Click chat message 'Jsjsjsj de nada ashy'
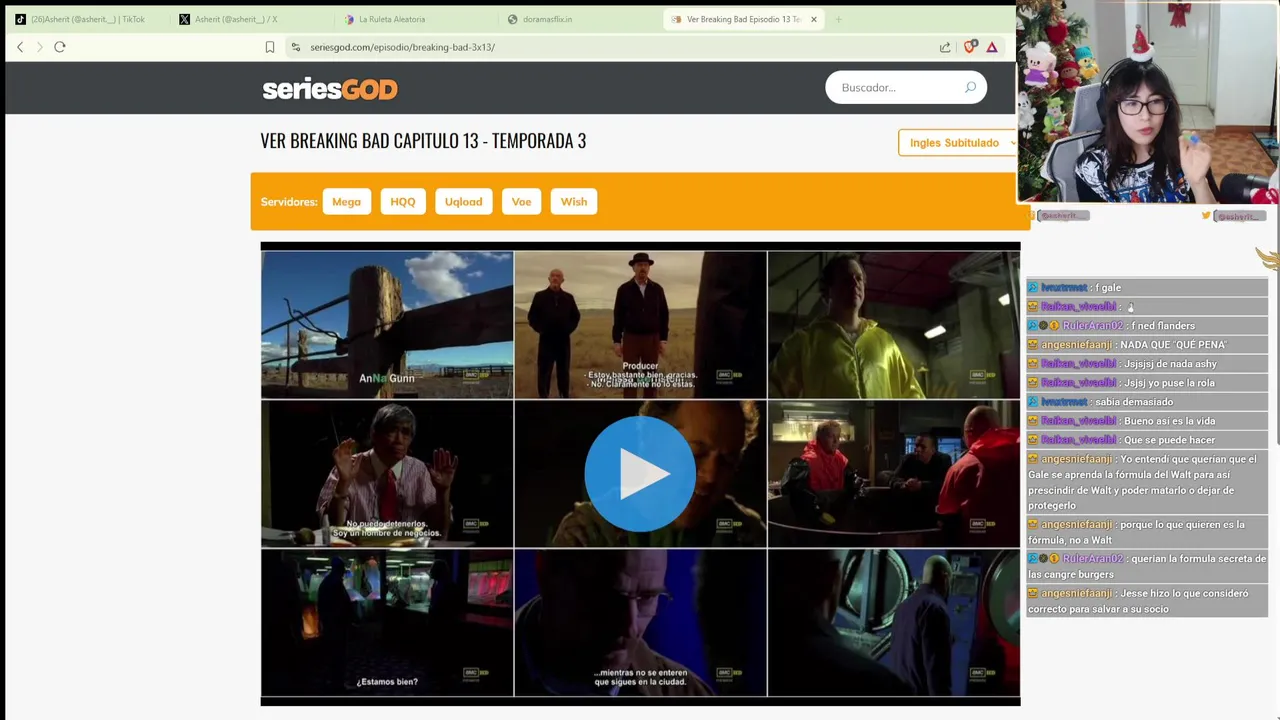 pyautogui.click(x=1170, y=364)
